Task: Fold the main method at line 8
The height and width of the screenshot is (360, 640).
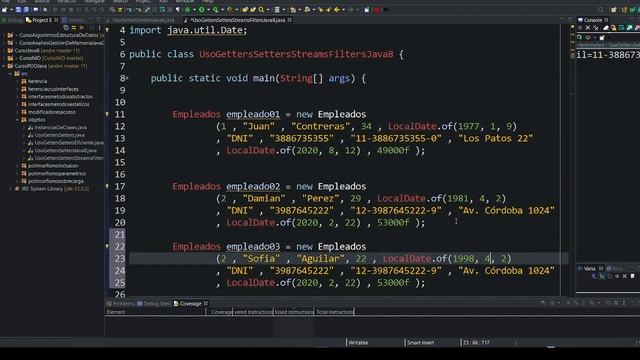Action: 127,78
